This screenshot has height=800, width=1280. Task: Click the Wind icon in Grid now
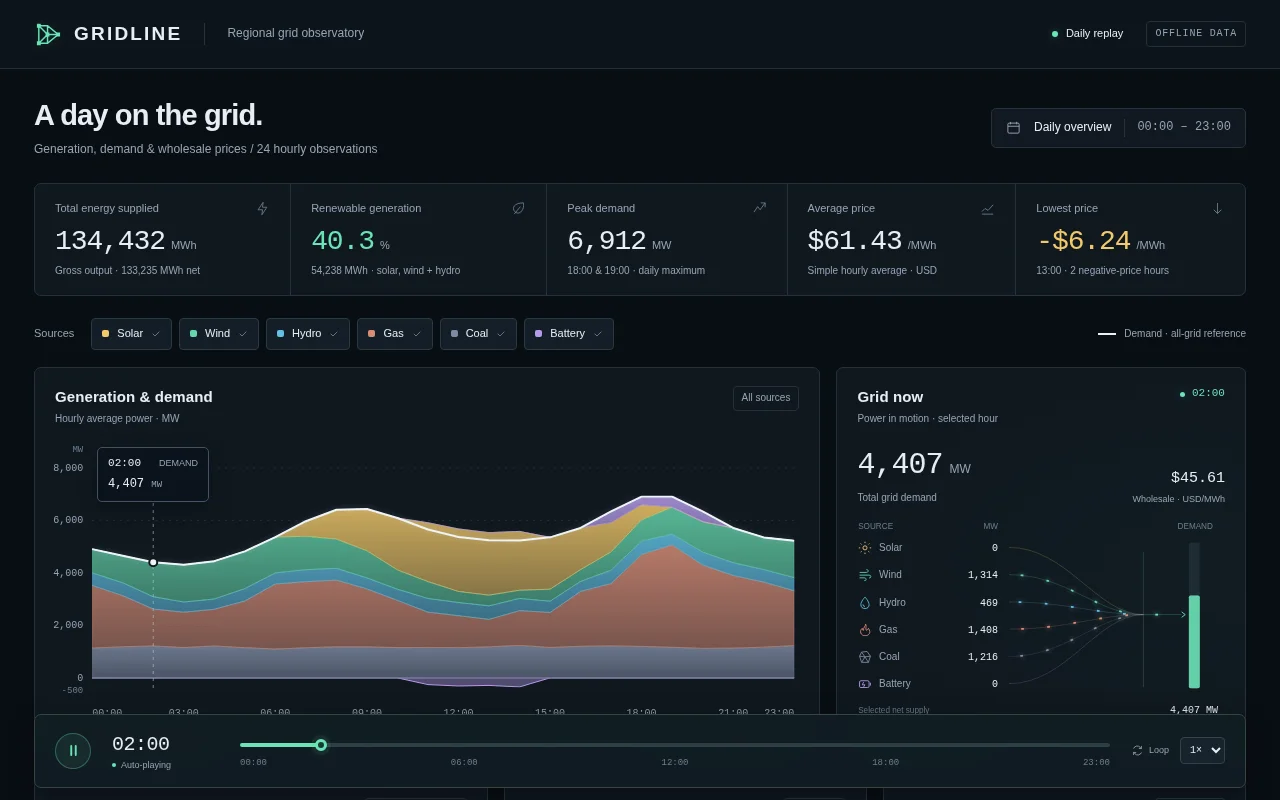click(865, 575)
